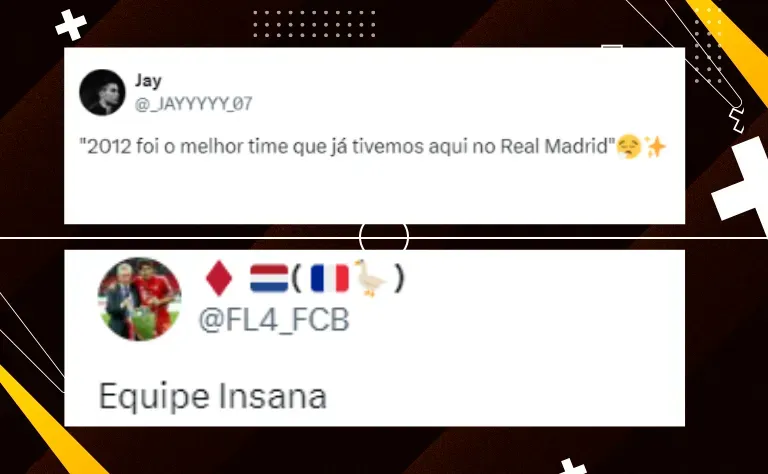Select the "Equipe Insana" reply text

(x=213, y=396)
